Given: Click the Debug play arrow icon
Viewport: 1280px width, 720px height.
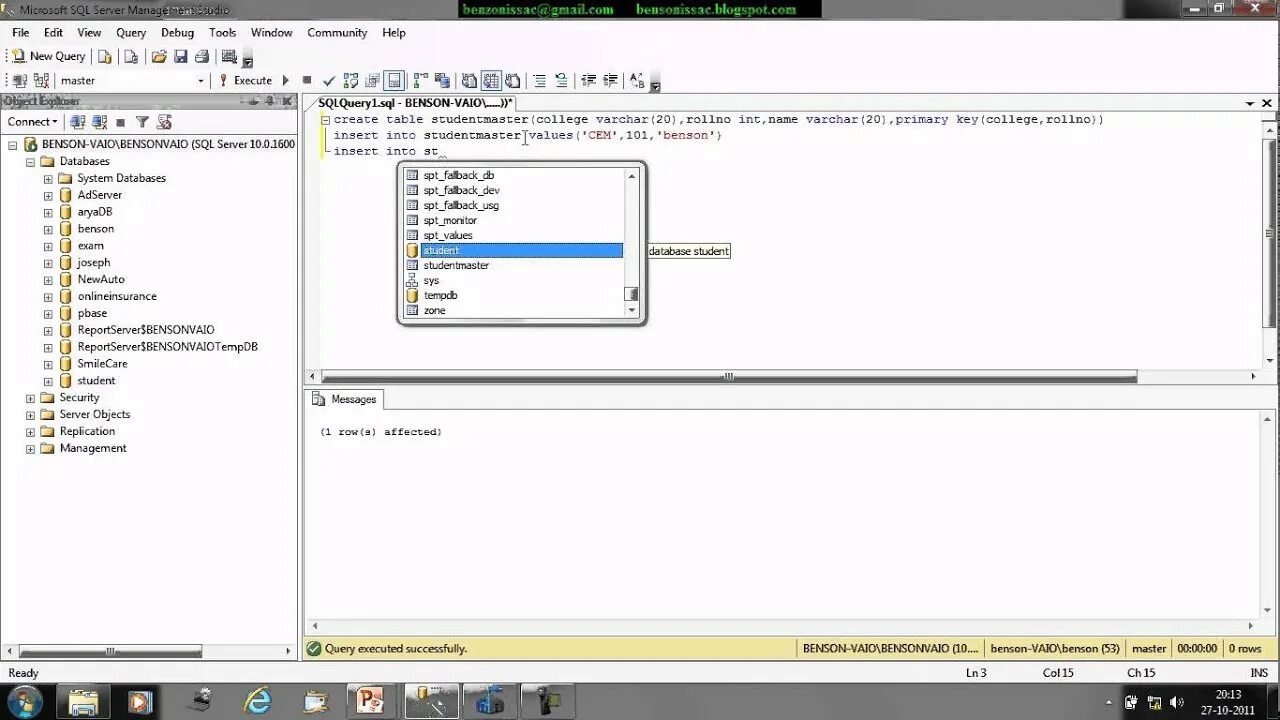Looking at the screenshot, I should (x=286, y=80).
